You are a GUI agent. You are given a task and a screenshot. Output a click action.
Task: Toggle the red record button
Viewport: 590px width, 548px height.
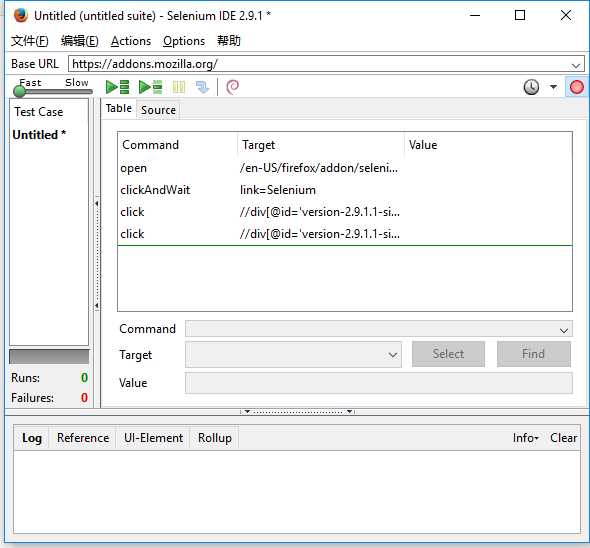tap(576, 87)
